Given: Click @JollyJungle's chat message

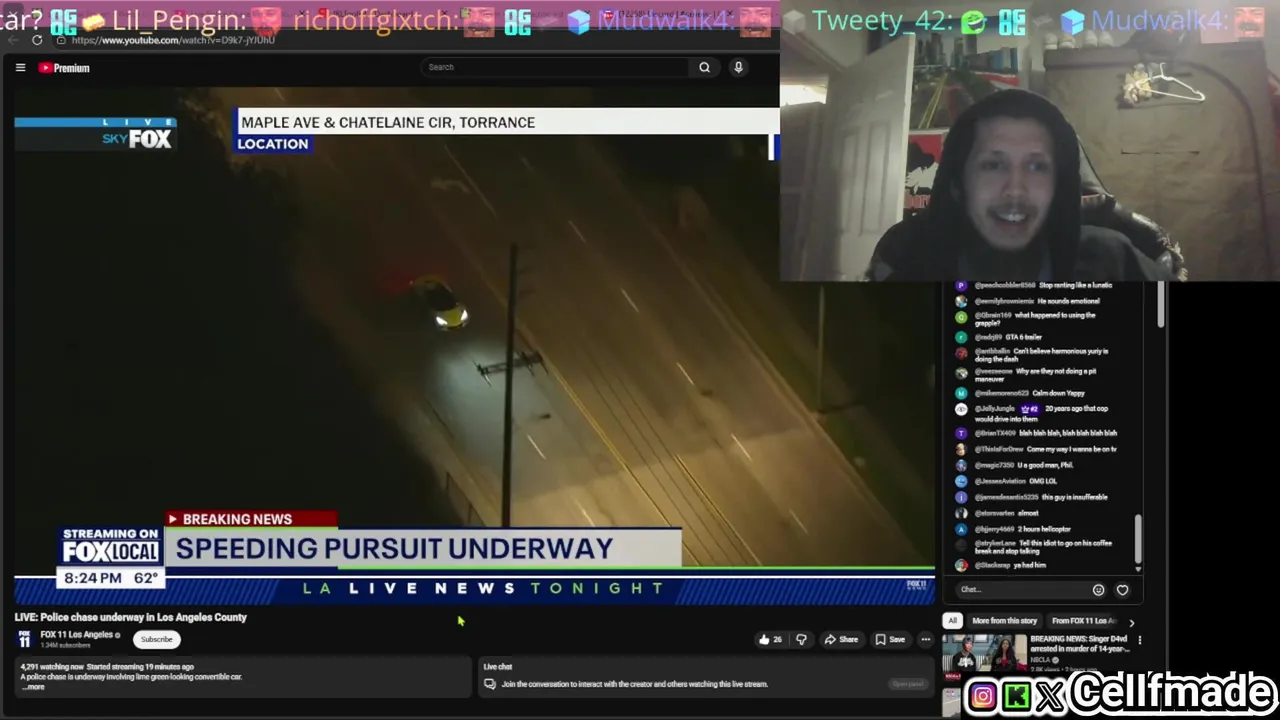Looking at the screenshot, I should (x=1040, y=413).
